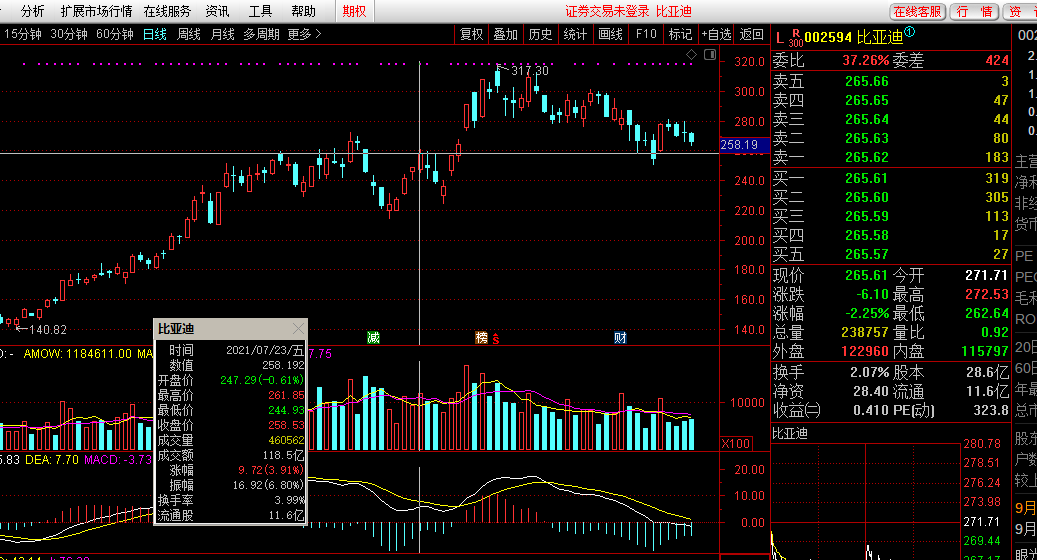Image resolution: width=1037 pixels, height=560 pixels.
Task: Click the green 减 marker on chart
Action: (x=374, y=338)
